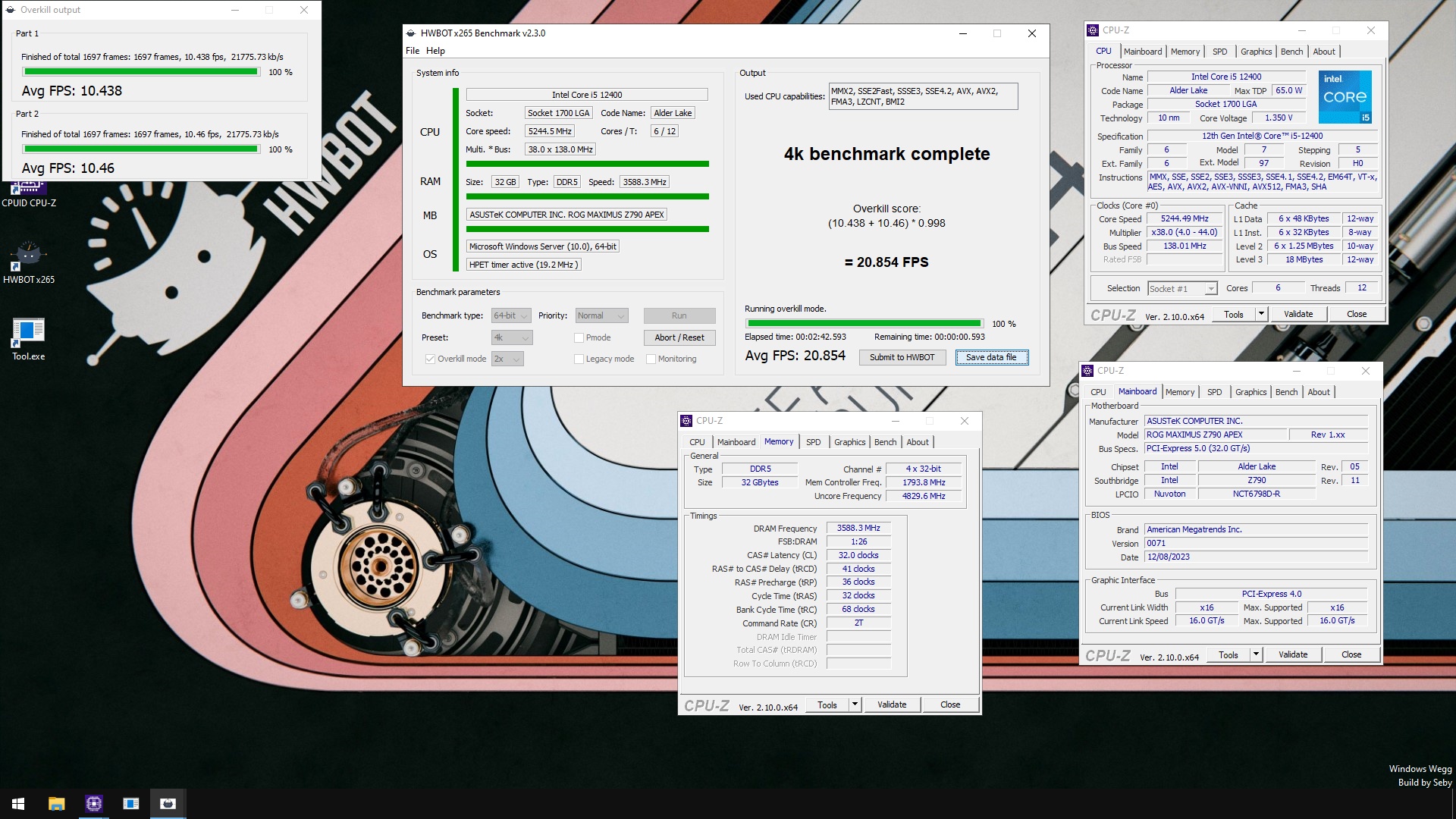The image size is (1456, 819).
Task: Click the BIOS Version 0071 field
Action: [1257, 544]
